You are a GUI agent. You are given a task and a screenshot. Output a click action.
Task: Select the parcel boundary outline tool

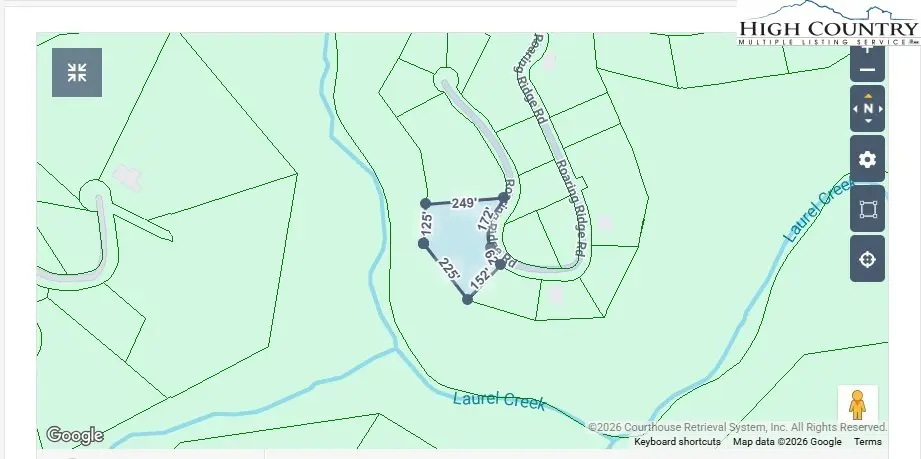pos(867,210)
